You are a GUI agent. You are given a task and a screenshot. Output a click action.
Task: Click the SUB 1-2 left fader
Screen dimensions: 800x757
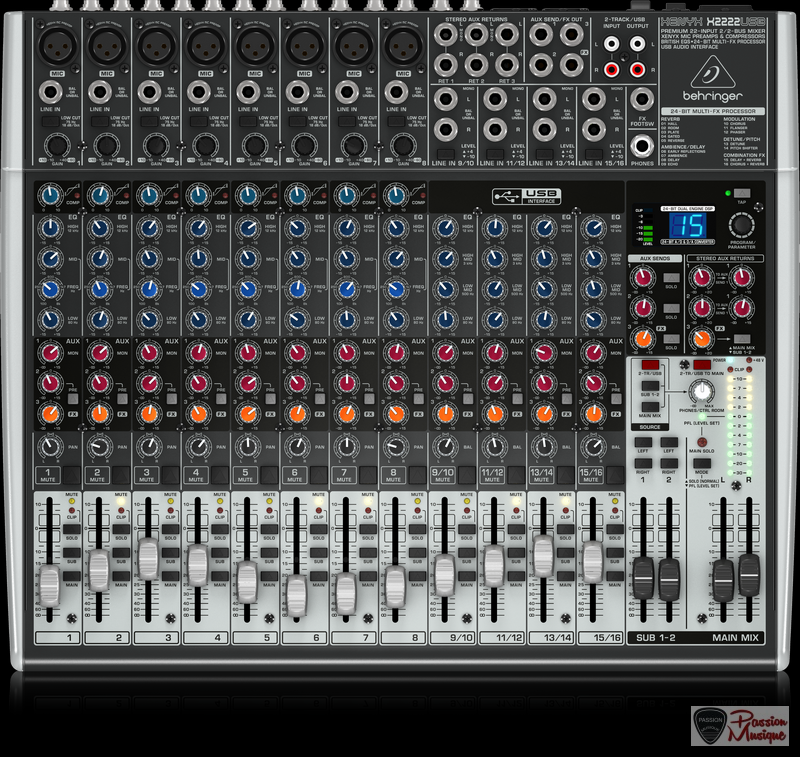(x=643, y=579)
